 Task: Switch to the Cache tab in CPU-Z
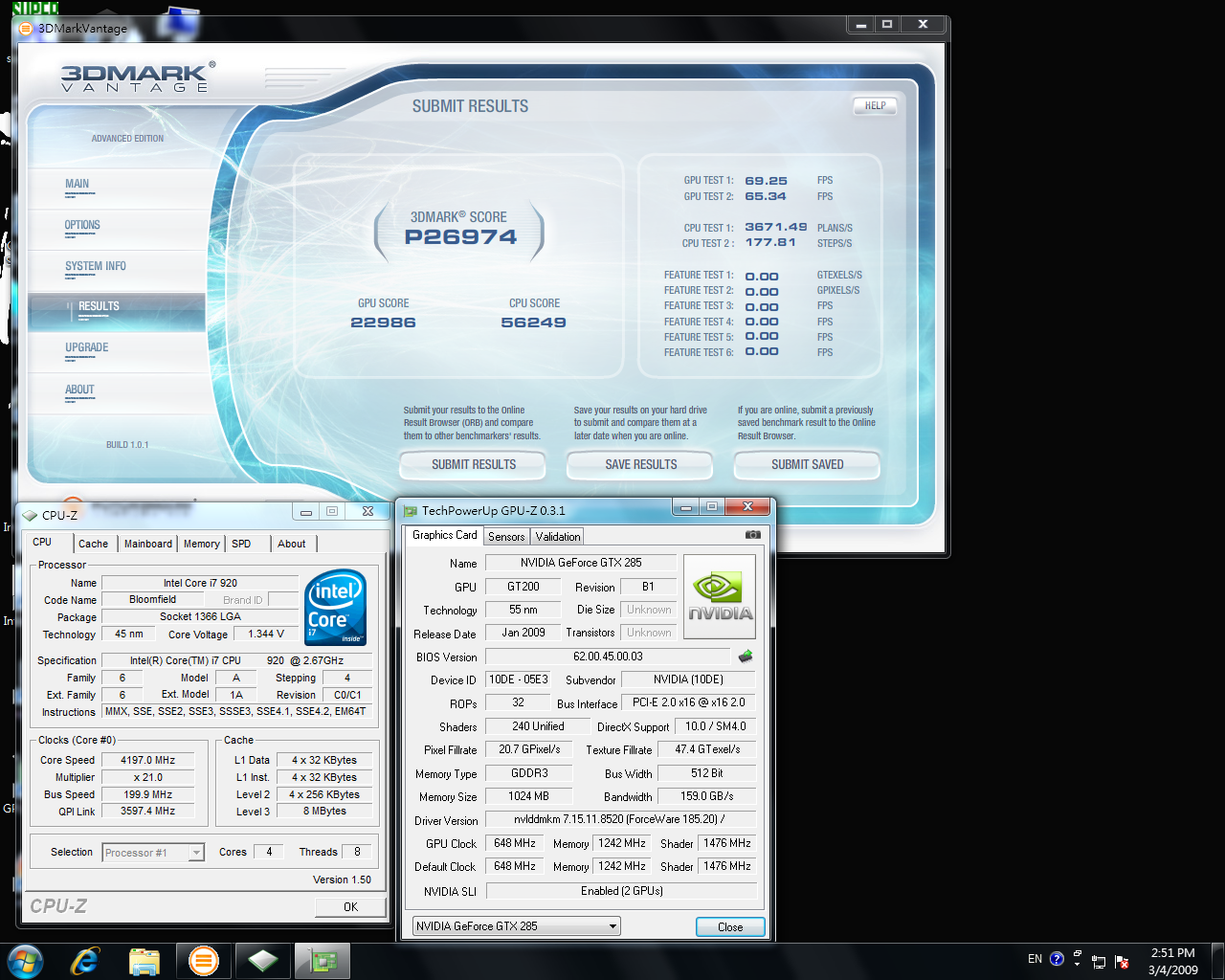93,544
